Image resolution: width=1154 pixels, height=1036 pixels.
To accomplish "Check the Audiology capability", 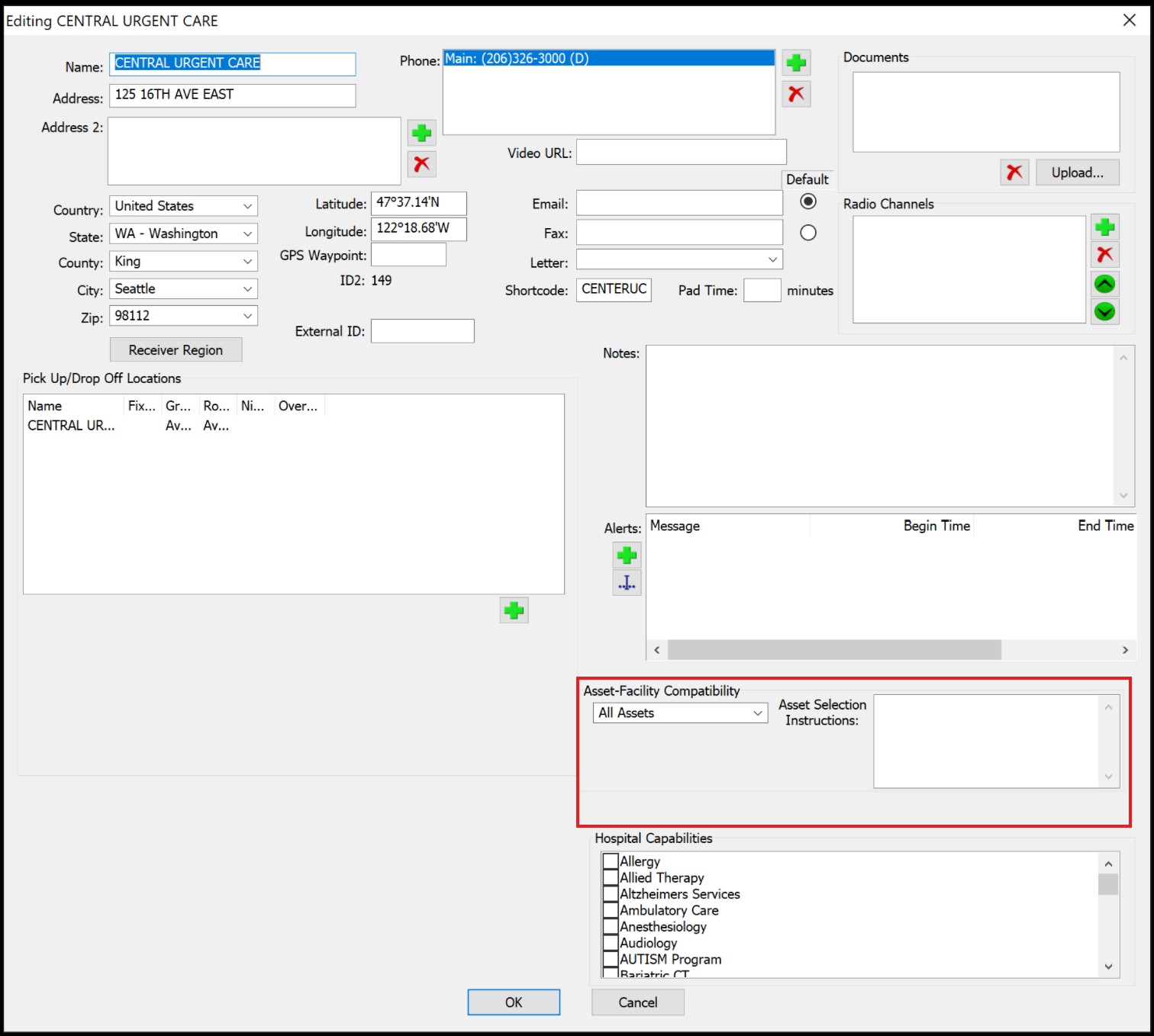I will pos(611,943).
